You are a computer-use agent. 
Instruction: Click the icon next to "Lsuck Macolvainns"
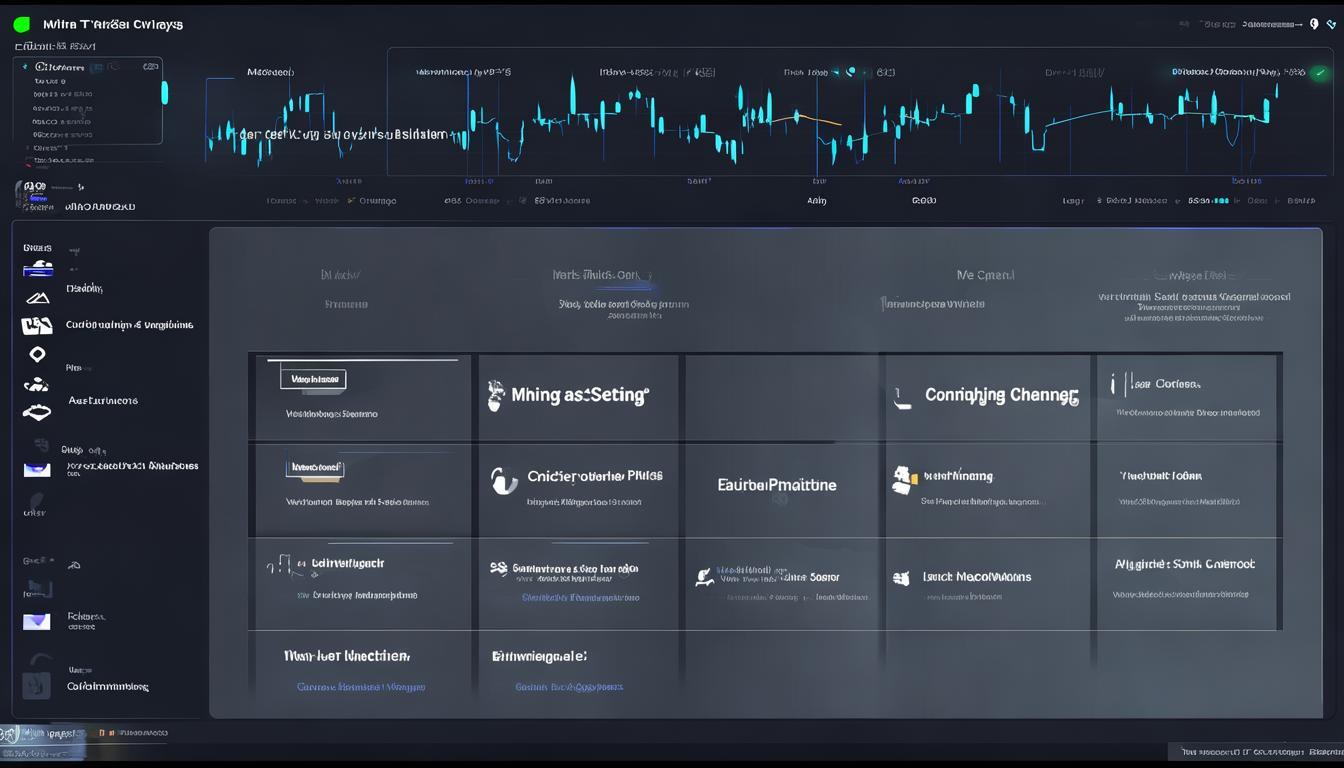coord(901,578)
